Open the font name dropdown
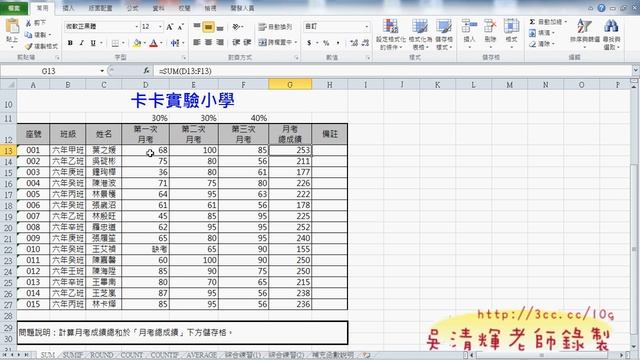This screenshot has width=640, height=360. (x=137, y=27)
